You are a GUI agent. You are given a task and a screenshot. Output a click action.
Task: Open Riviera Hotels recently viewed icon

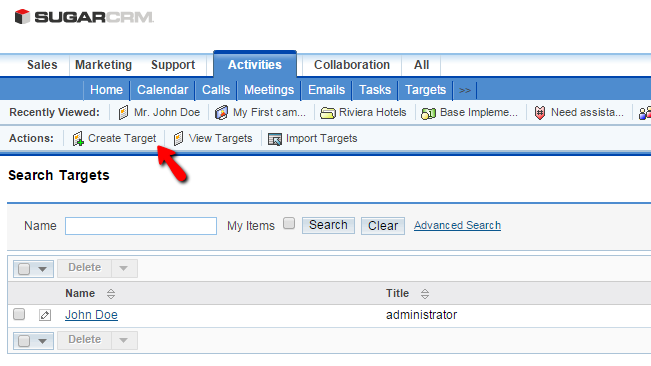click(x=328, y=113)
